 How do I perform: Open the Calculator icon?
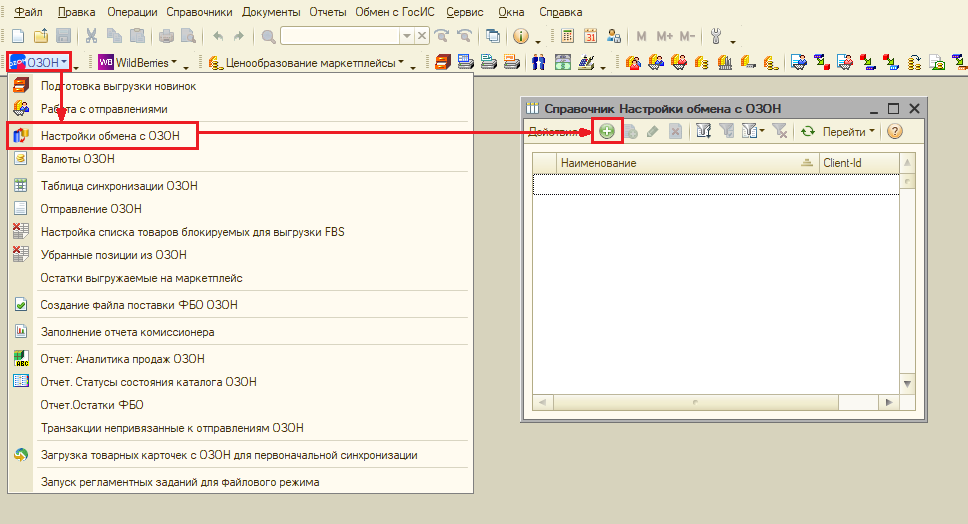pos(567,36)
